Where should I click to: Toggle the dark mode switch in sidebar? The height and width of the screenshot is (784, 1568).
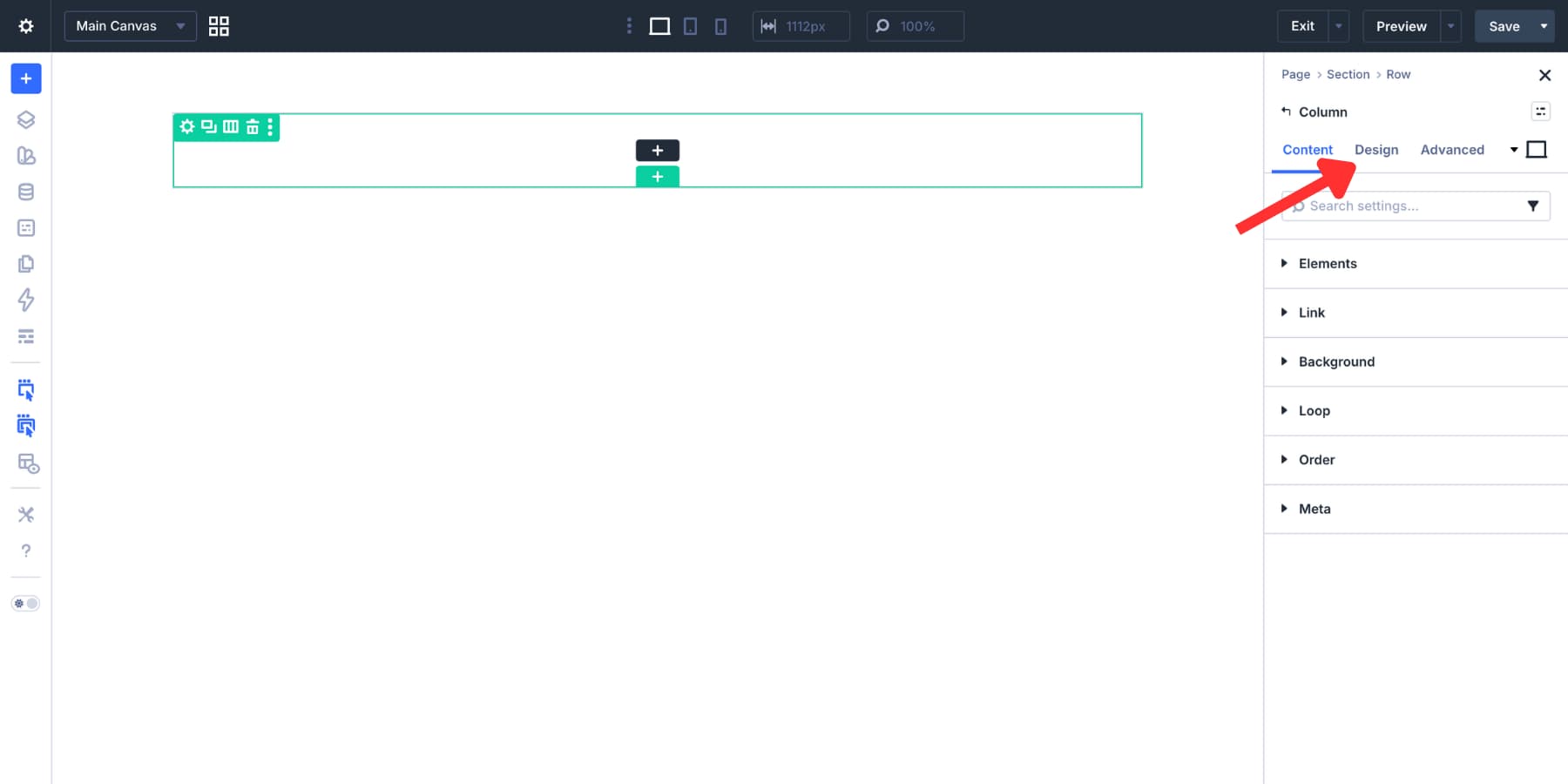25,604
